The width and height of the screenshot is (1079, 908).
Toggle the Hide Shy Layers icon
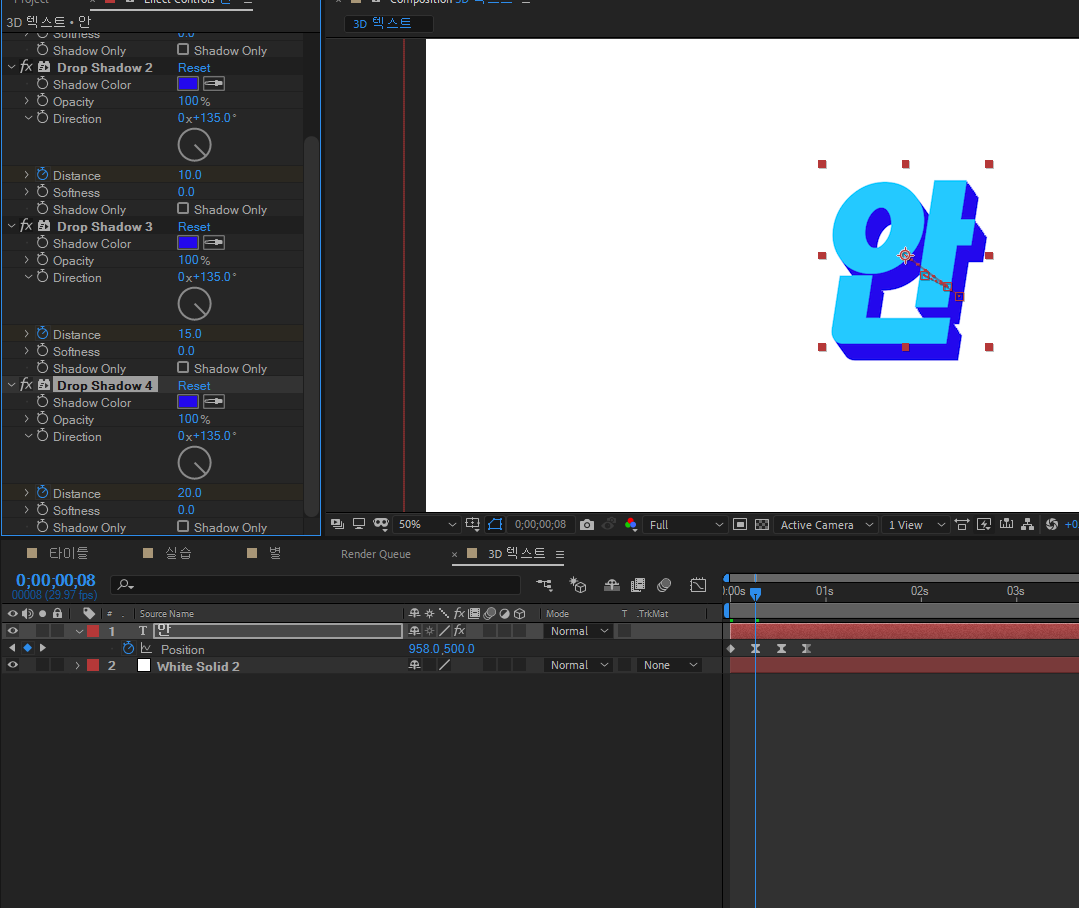(612, 585)
